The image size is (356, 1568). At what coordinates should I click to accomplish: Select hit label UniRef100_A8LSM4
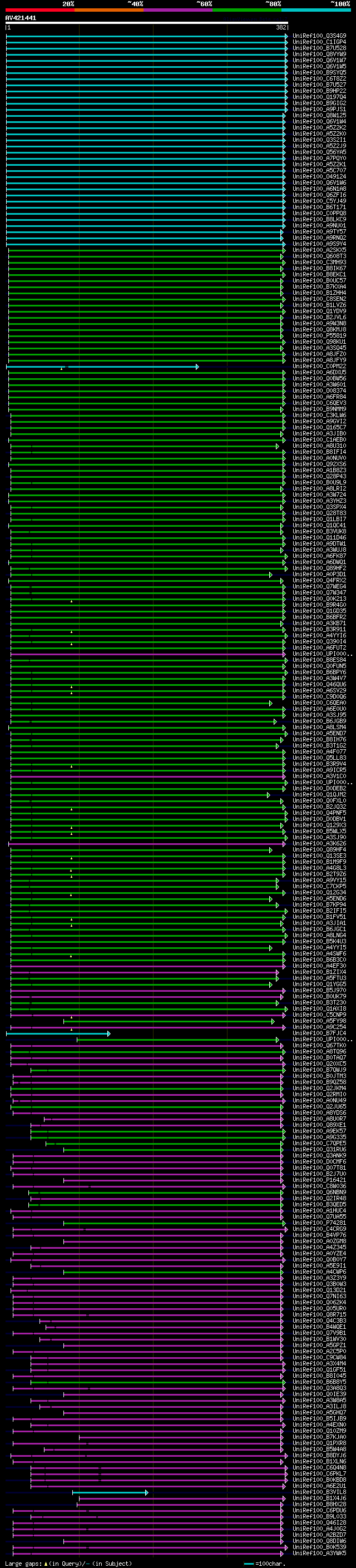coord(319,728)
